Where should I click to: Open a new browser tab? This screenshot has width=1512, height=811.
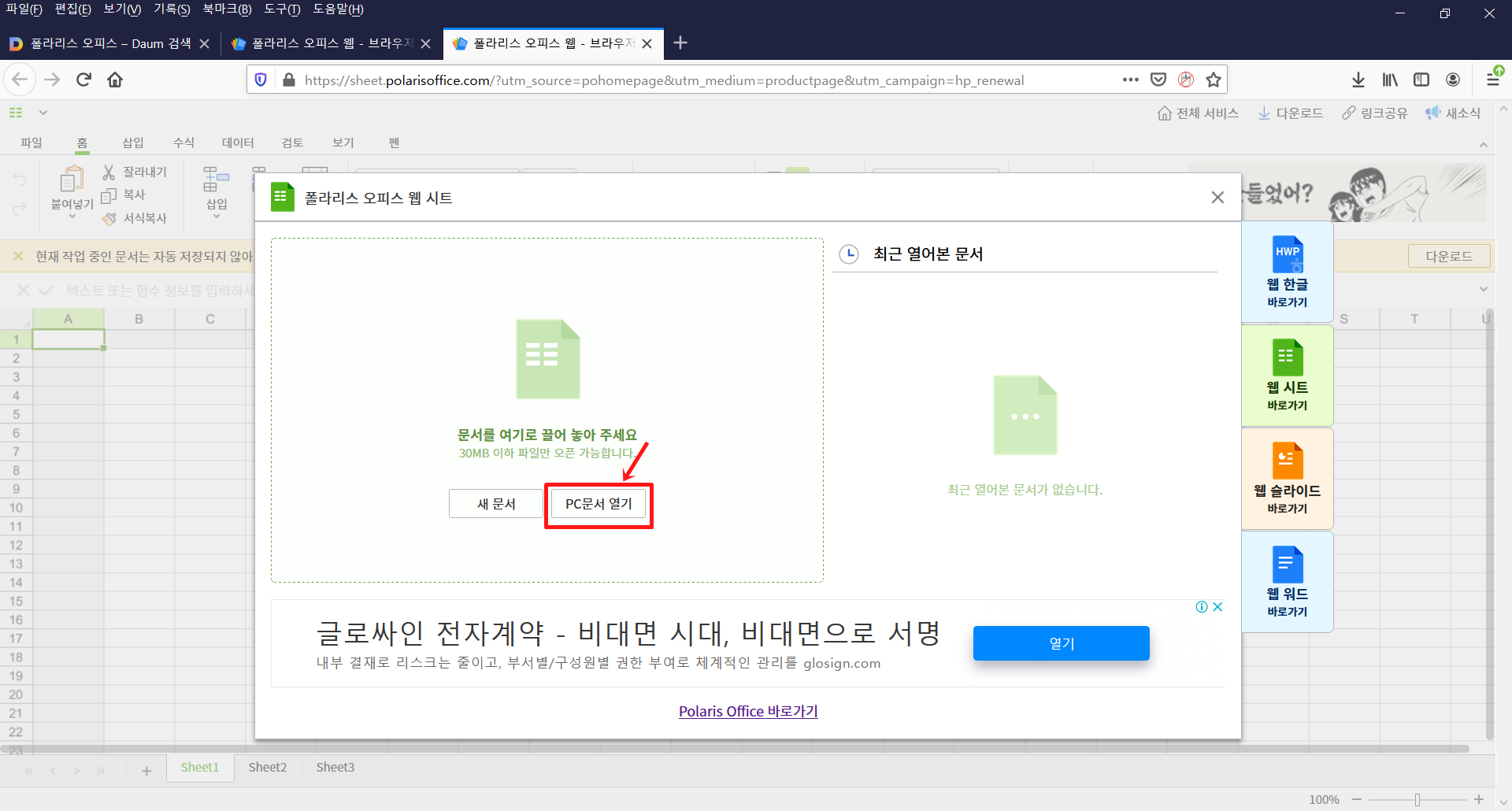(x=681, y=43)
